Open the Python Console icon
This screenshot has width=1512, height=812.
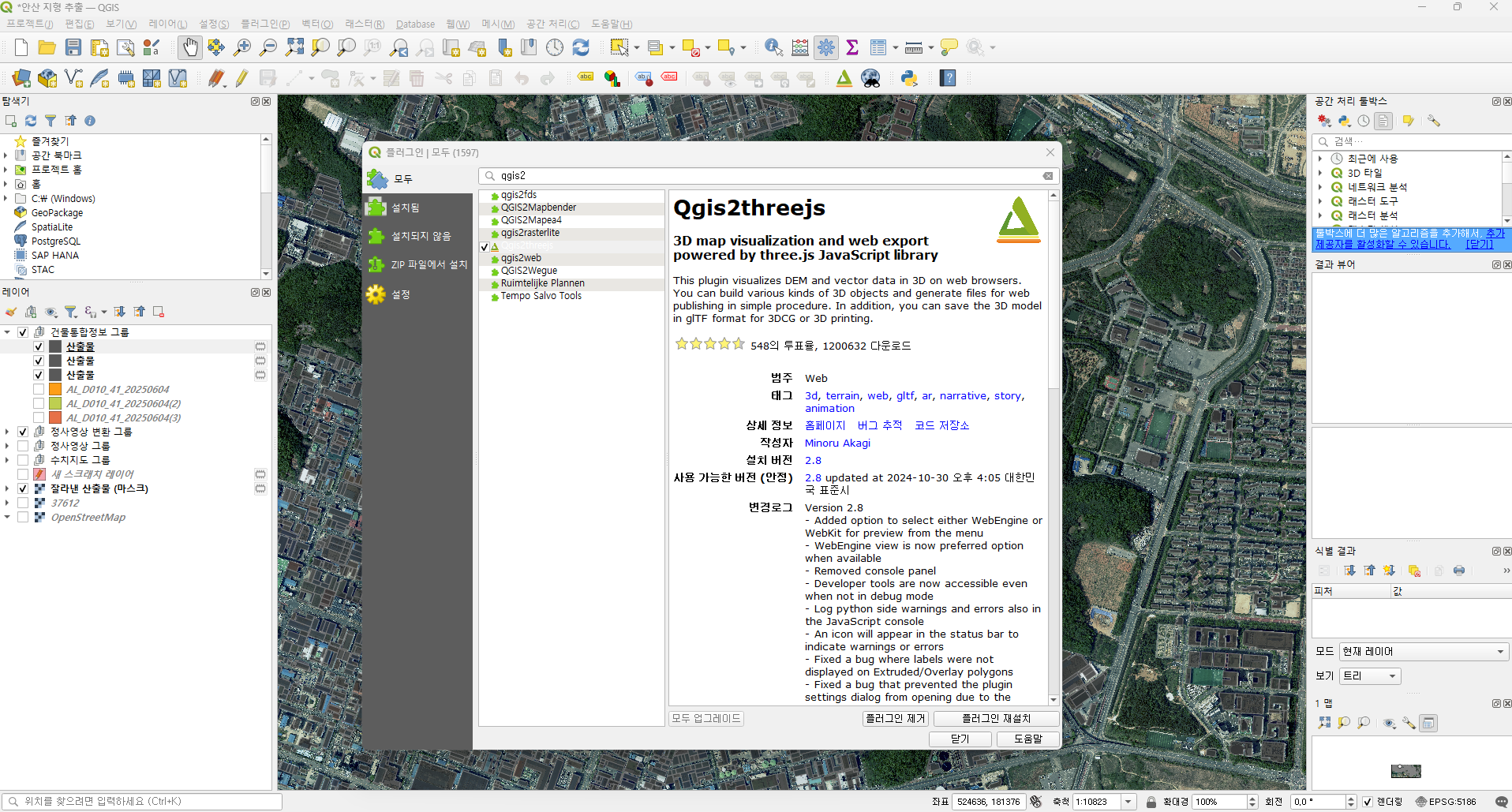tap(909, 78)
